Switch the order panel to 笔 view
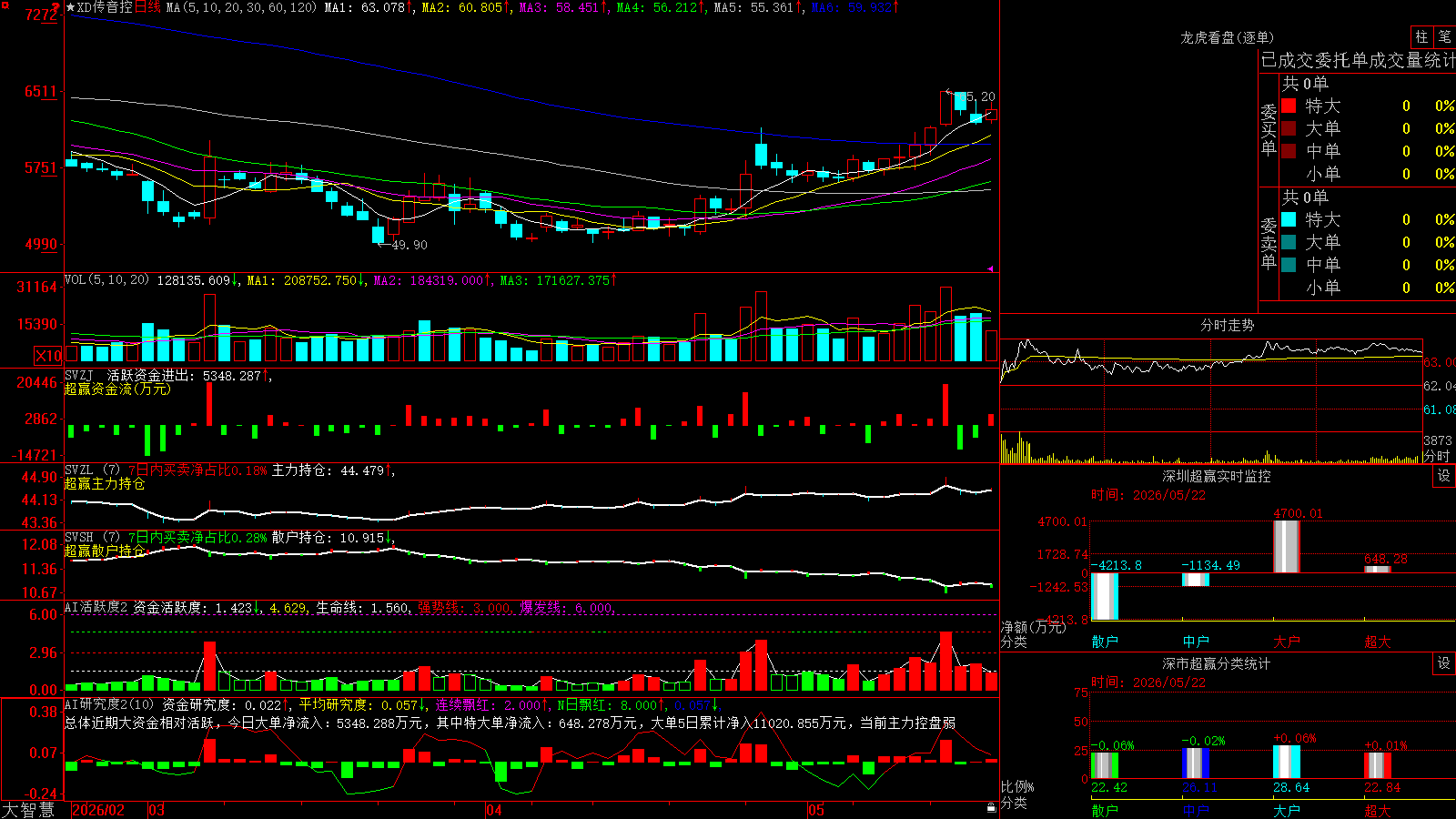 point(1445,36)
